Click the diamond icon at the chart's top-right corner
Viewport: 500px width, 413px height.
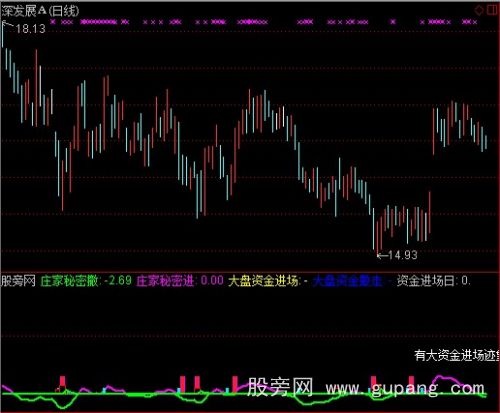click(479, 10)
